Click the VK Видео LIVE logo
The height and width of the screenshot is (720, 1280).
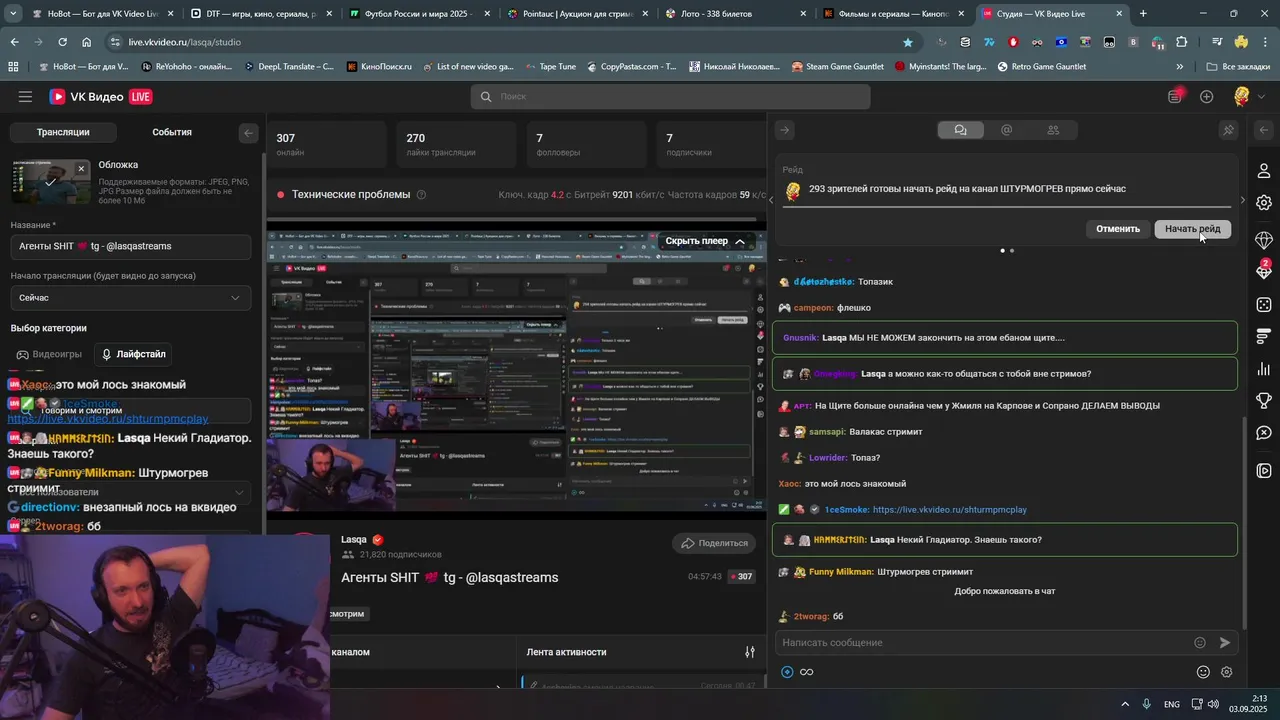point(101,97)
